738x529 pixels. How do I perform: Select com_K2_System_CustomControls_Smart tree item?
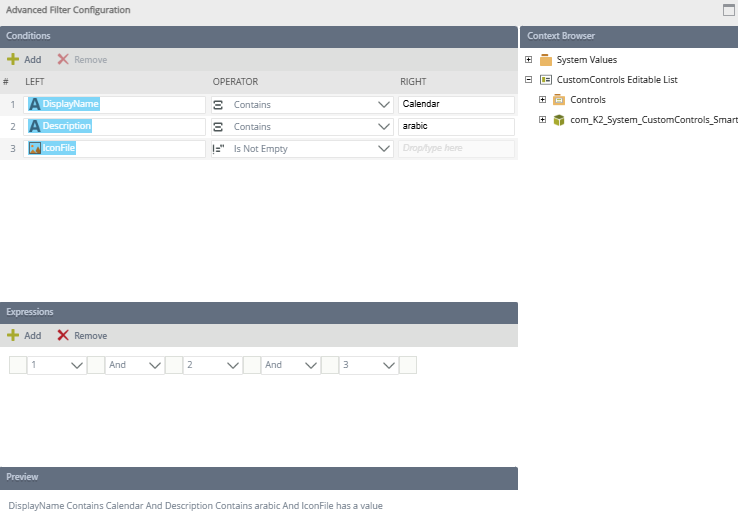(x=654, y=120)
